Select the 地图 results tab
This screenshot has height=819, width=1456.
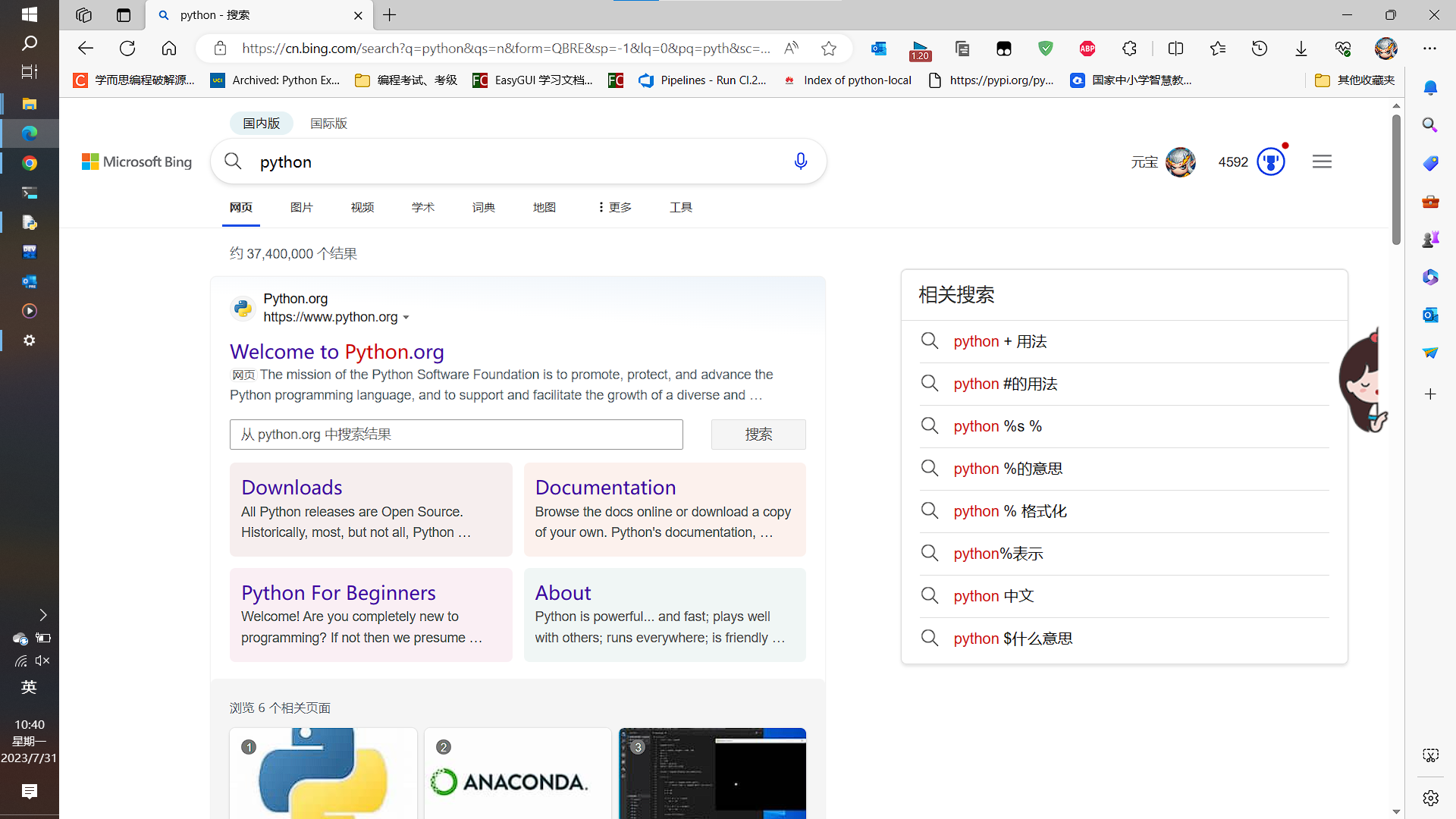(544, 207)
